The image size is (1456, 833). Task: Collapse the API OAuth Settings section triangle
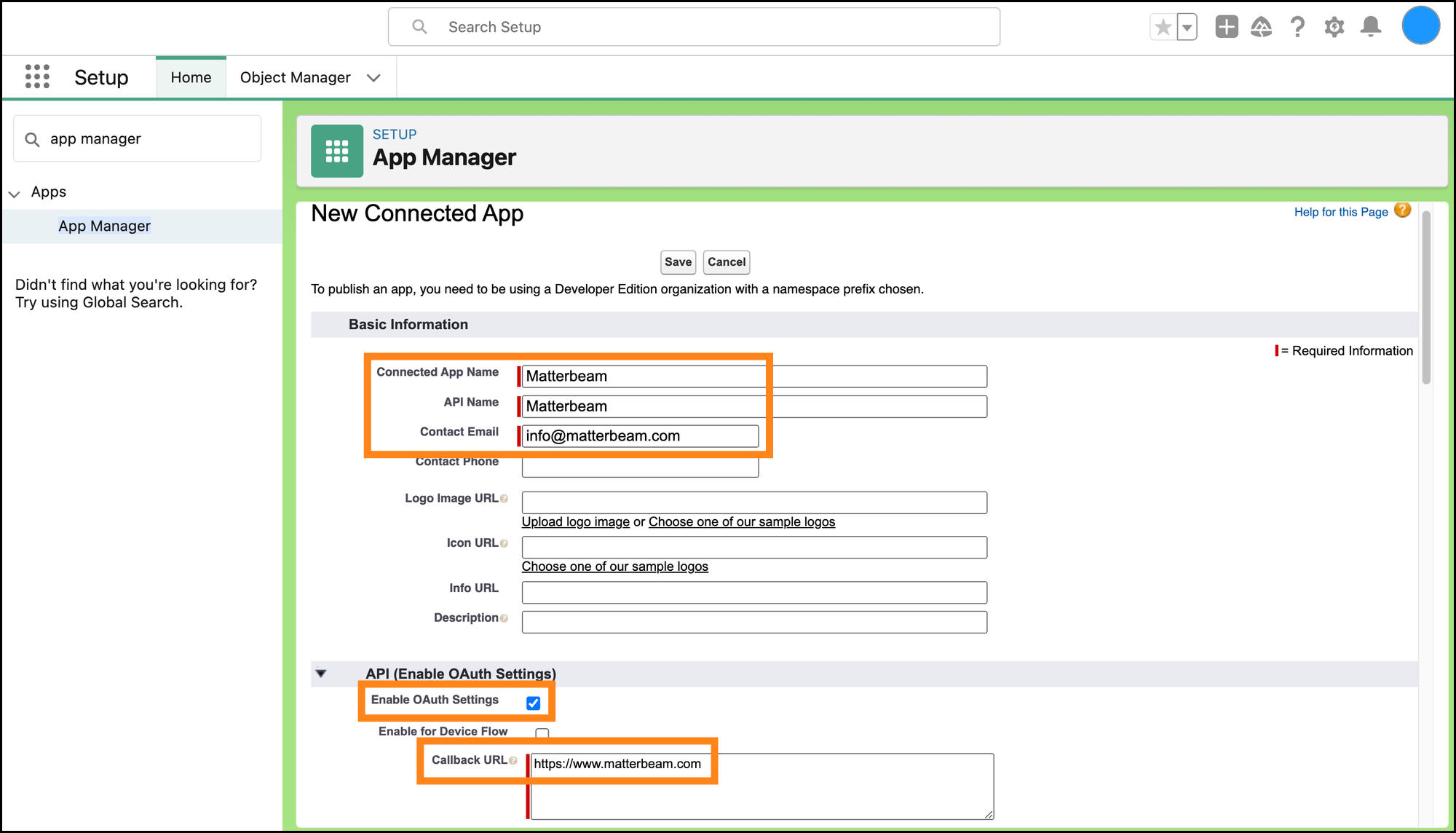pyautogui.click(x=321, y=674)
